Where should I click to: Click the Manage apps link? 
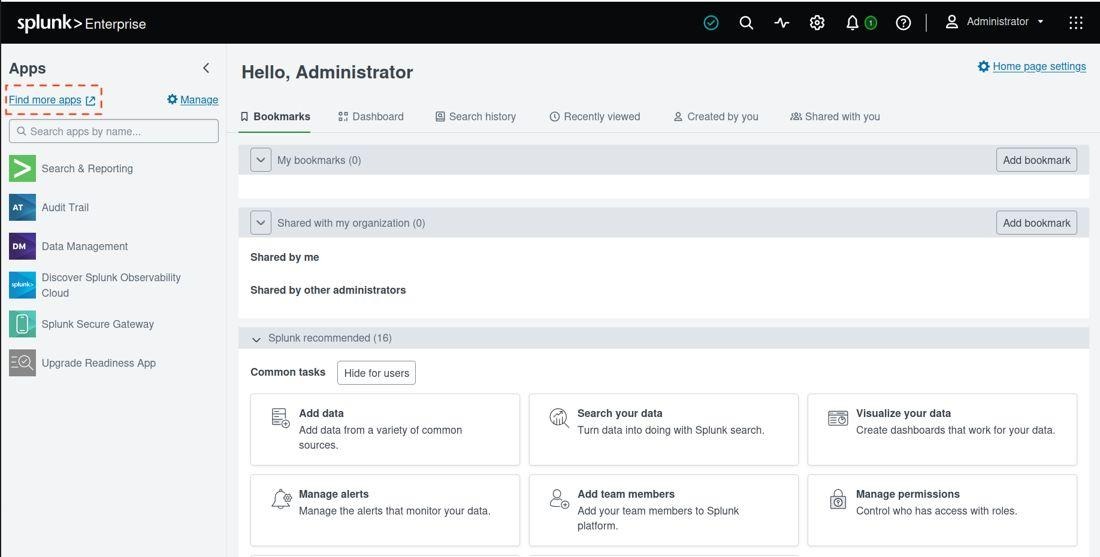click(x=192, y=100)
